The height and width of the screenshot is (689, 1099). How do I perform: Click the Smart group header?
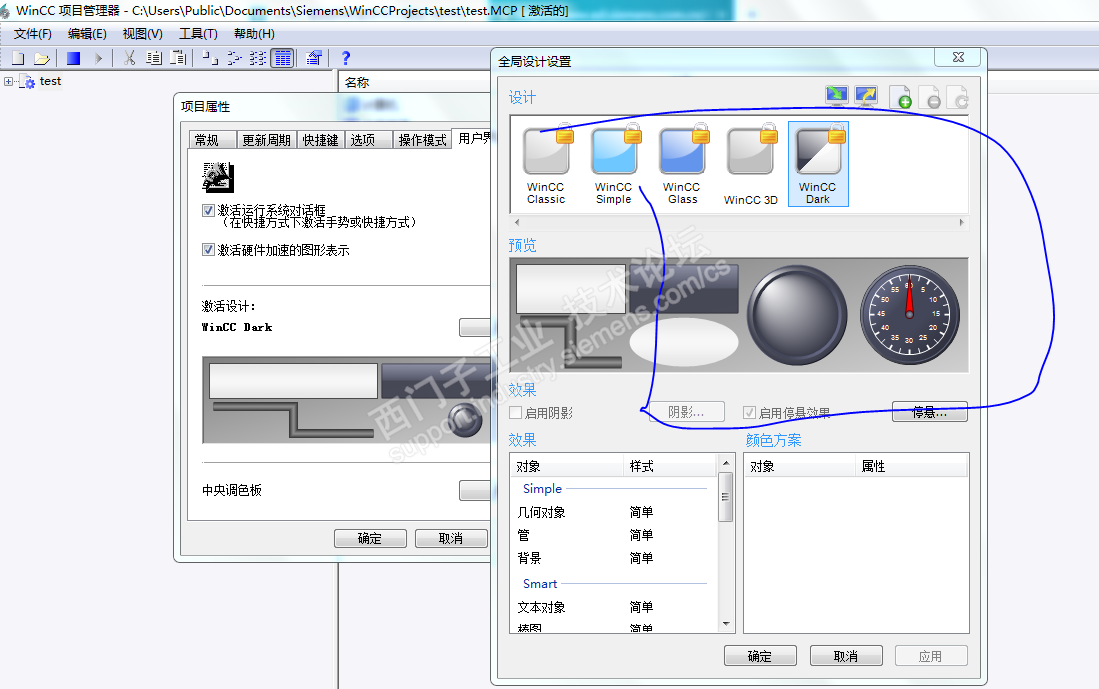(x=540, y=584)
